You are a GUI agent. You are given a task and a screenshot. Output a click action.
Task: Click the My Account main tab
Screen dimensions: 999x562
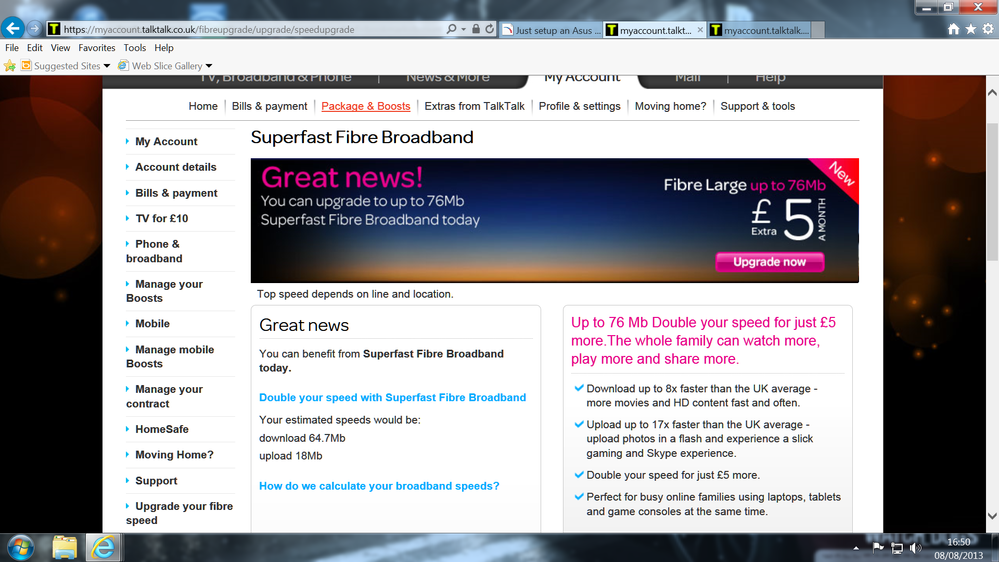pos(582,78)
